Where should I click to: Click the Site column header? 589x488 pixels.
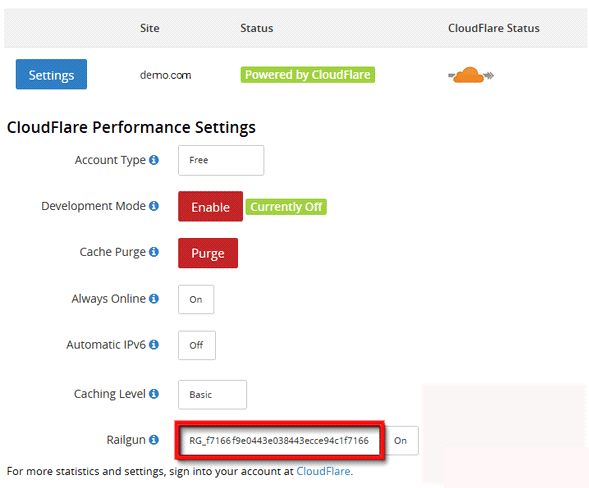(150, 28)
